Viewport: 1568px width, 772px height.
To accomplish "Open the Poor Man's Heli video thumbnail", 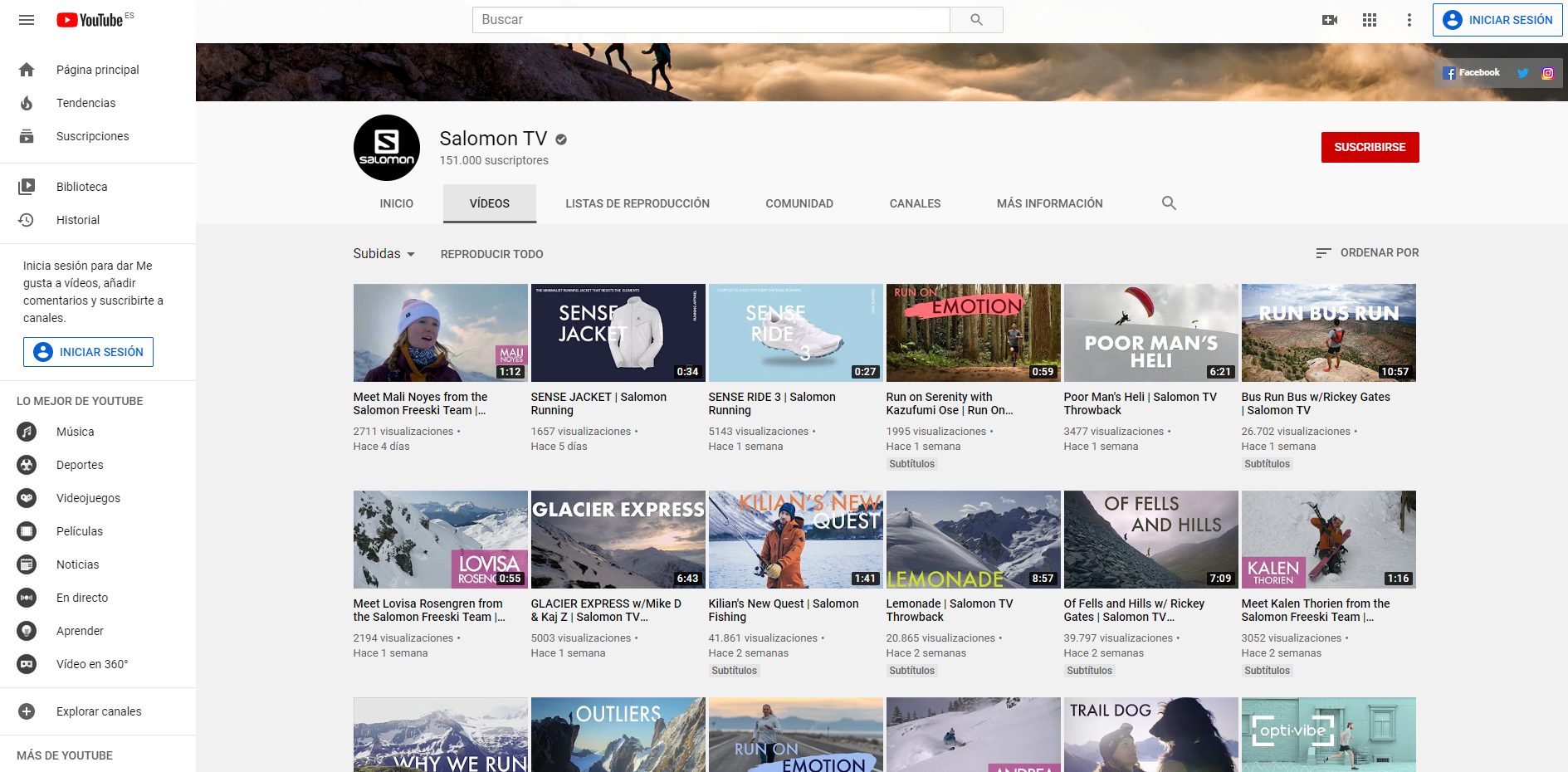I will 1150,333.
